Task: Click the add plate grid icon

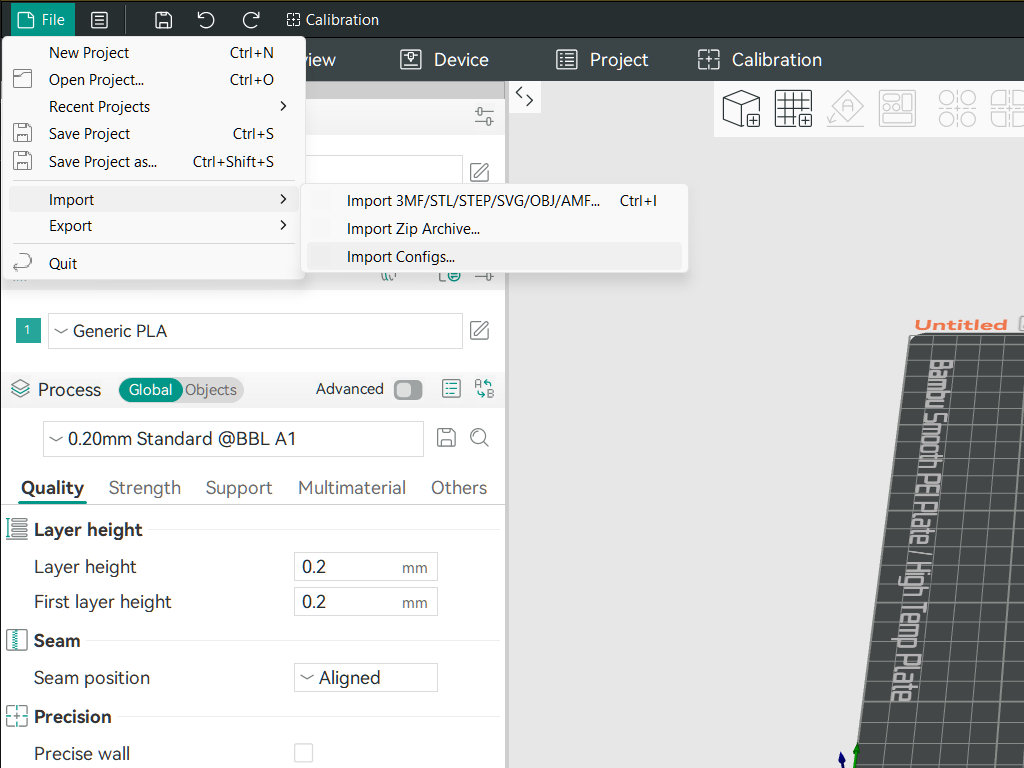Action: pyautogui.click(x=794, y=108)
